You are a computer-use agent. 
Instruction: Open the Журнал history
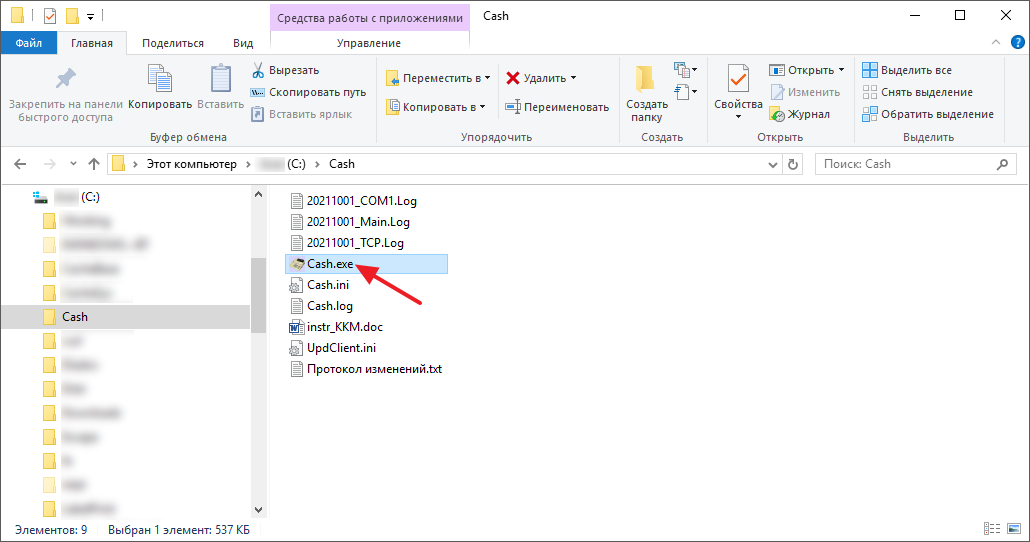point(799,114)
